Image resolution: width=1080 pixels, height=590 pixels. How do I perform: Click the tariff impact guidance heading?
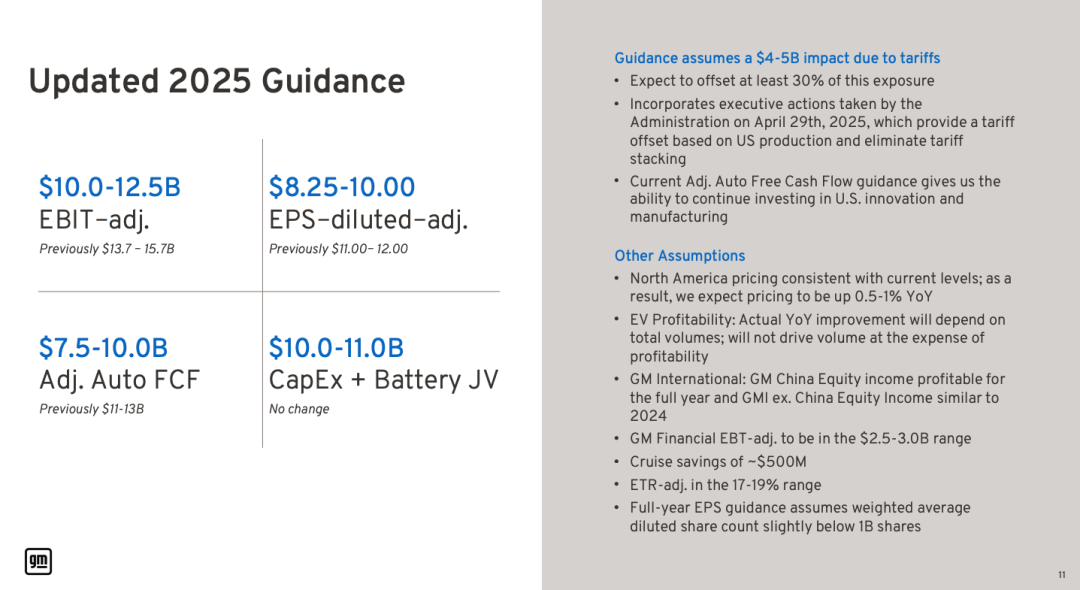point(777,59)
